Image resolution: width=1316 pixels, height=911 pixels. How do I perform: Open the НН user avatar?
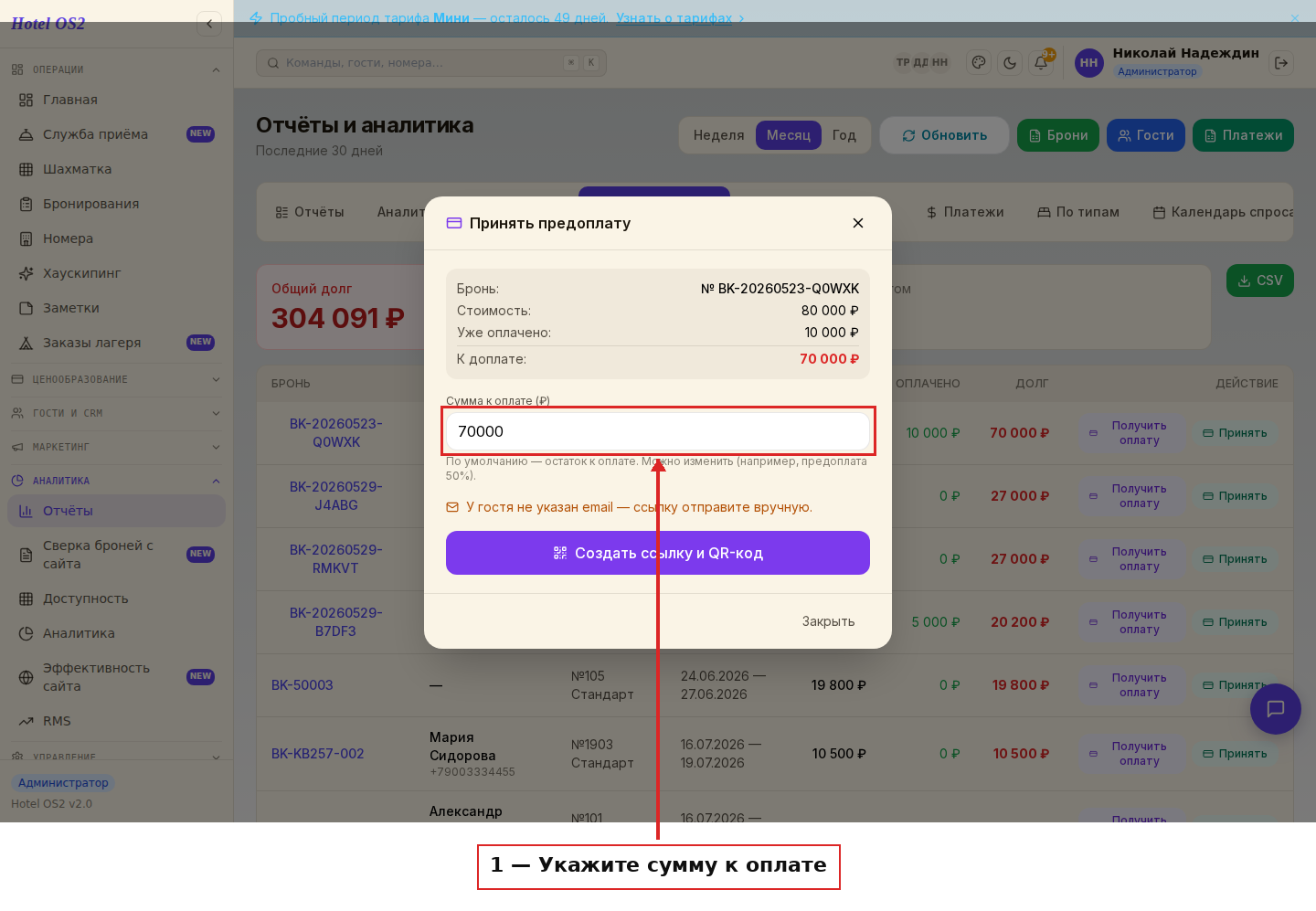[1088, 62]
